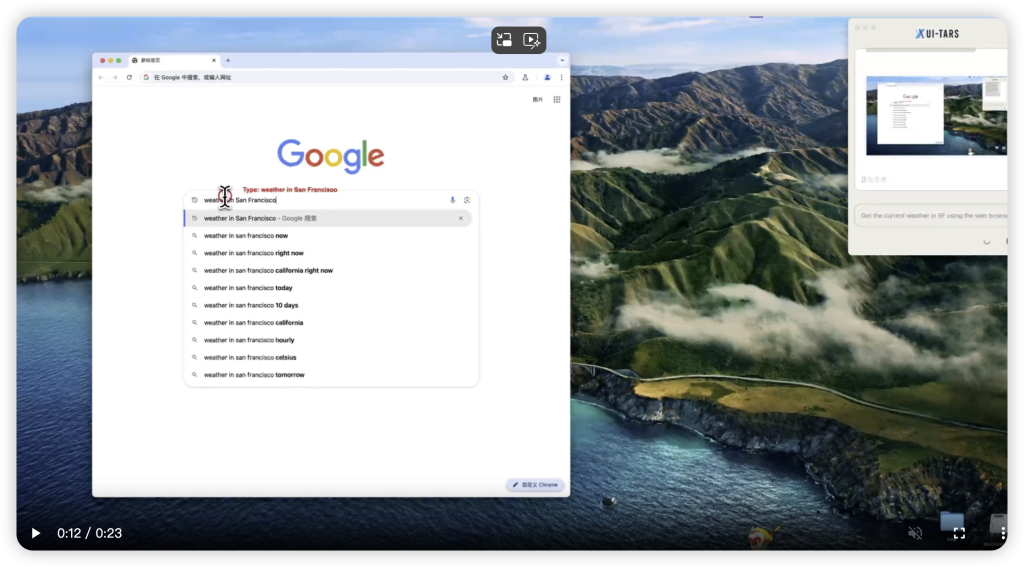Screen dimensions: 1024x567
Task: Open Chrome Labs flask icon
Action: point(525,77)
